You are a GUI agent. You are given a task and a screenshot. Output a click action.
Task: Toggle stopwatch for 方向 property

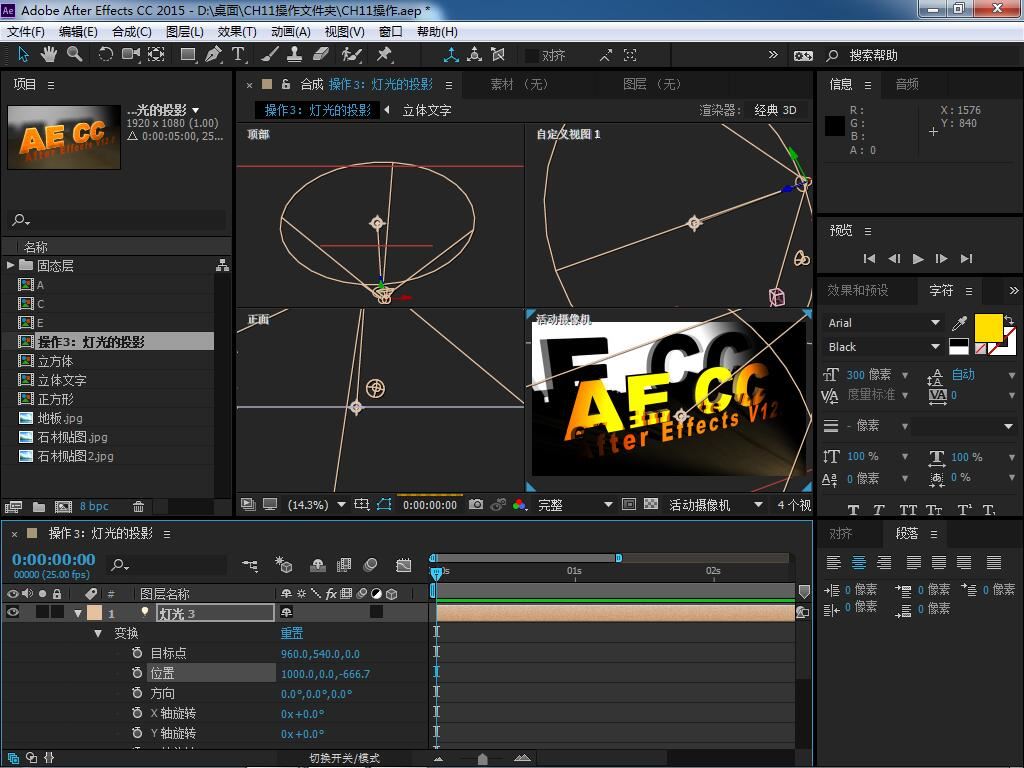pos(137,693)
